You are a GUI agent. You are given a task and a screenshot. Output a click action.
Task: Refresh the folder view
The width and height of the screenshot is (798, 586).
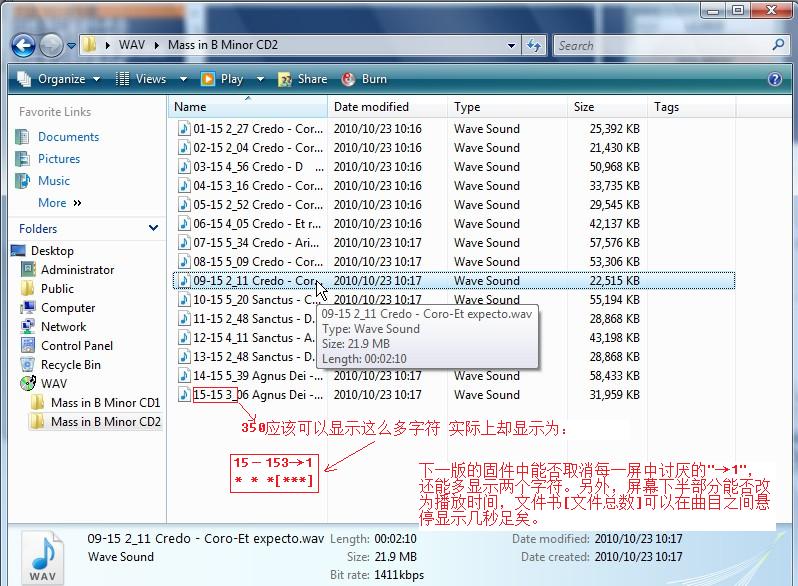click(533, 45)
